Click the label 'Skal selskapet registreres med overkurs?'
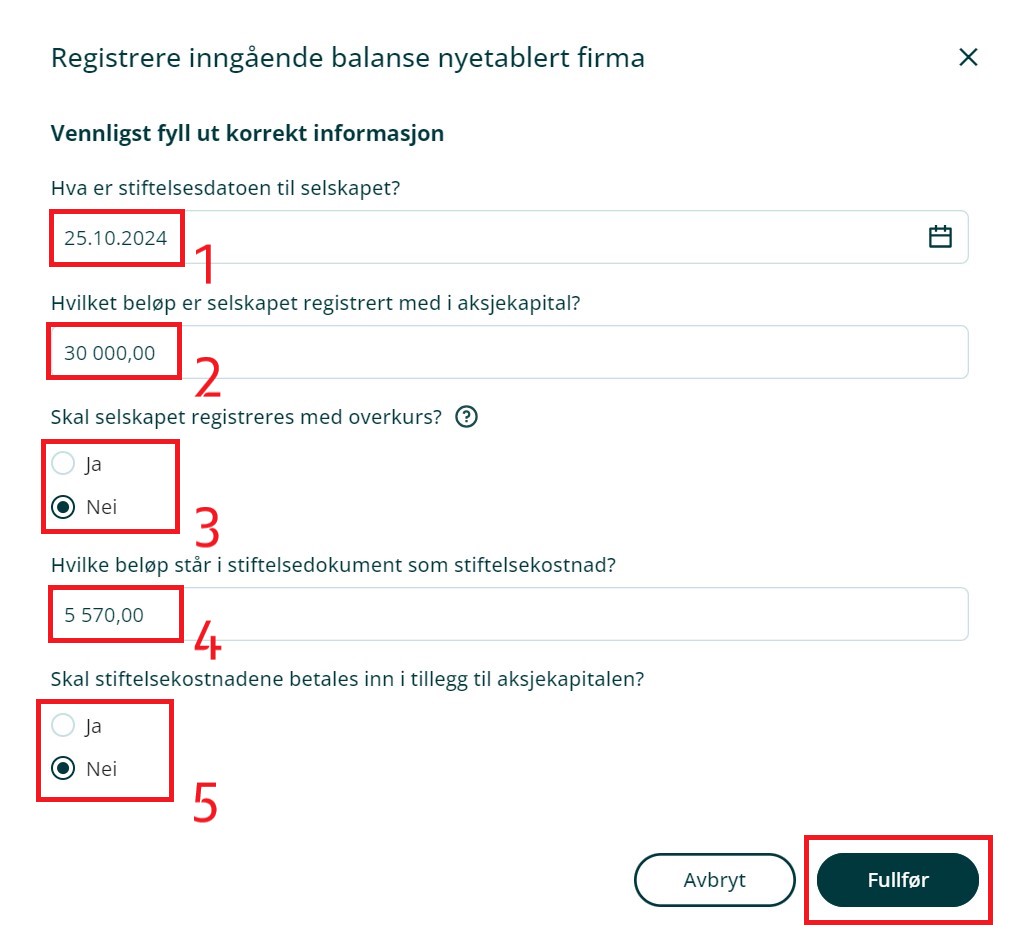Screen dimensions: 1027x946 (246, 418)
